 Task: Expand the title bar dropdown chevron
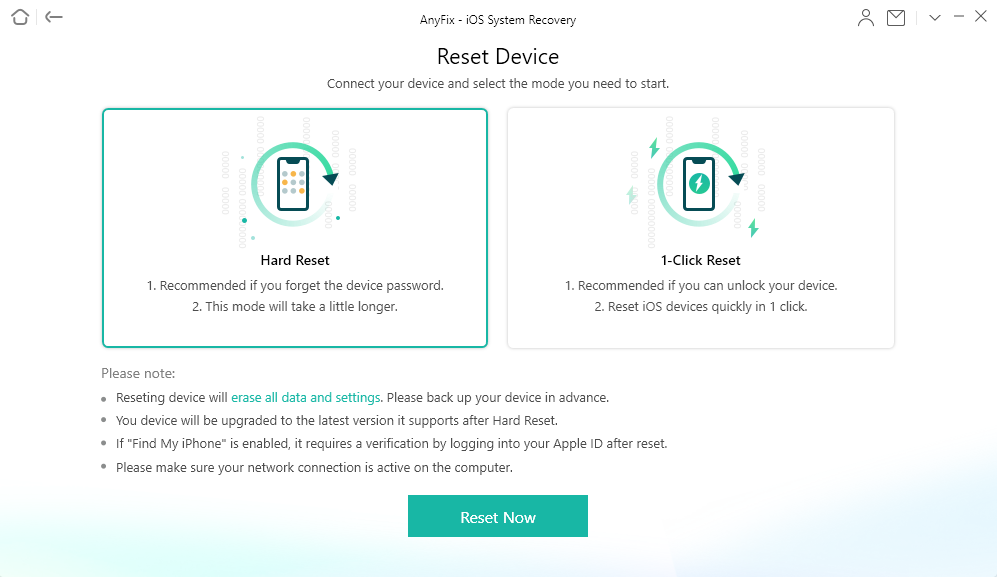pyautogui.click(x=935, y=18)
